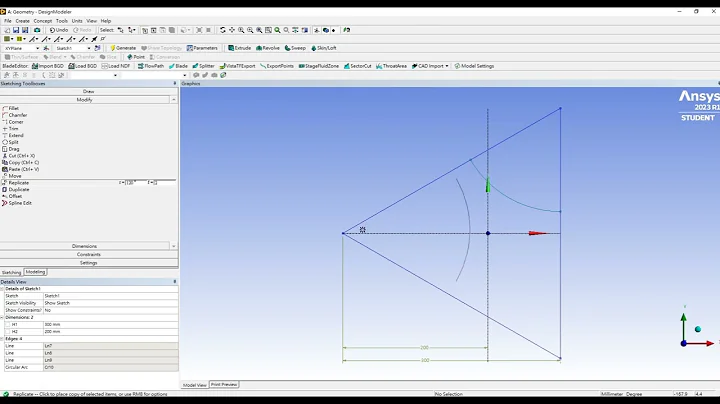The height and width of the screenshot is (404, 720).
Task: Open the Concept menu
Action: [43, 21]
